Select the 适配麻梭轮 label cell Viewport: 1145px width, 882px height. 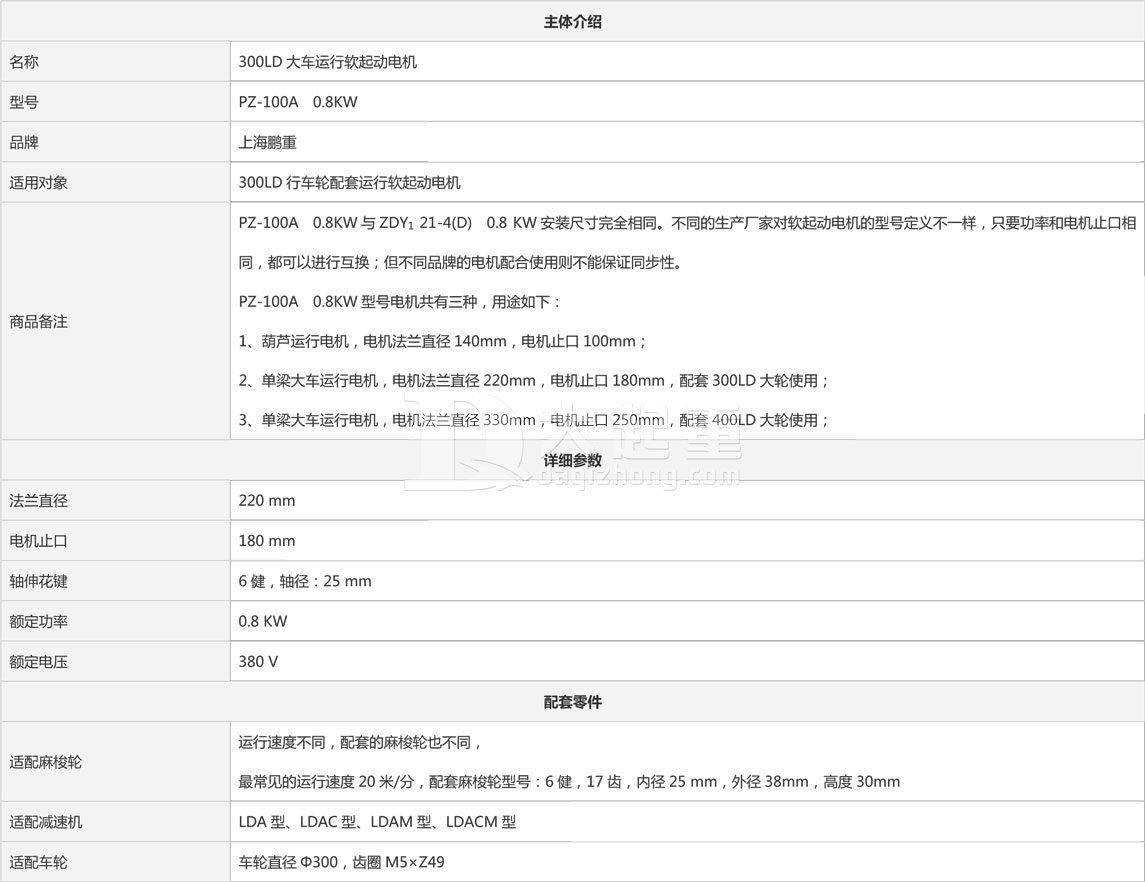(x=115, y=762)
